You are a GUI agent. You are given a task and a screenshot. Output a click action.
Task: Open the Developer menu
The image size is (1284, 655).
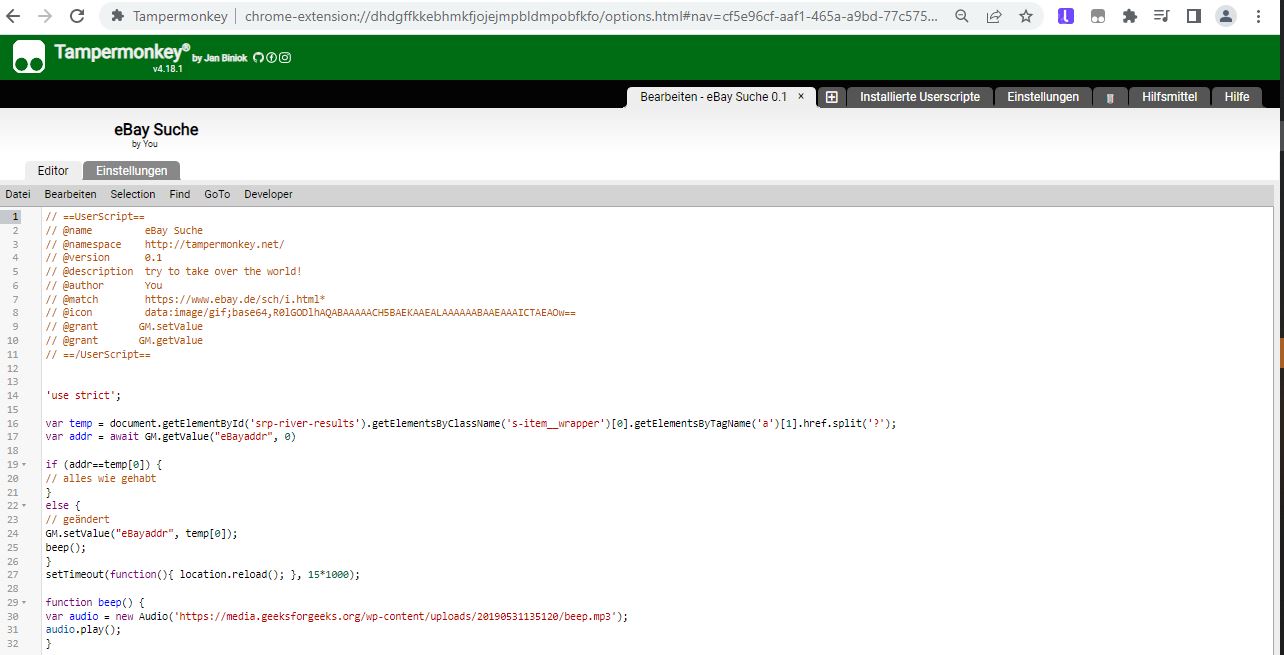point(268,194)
